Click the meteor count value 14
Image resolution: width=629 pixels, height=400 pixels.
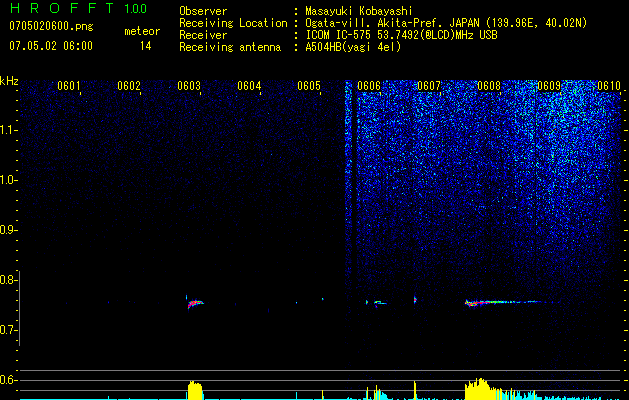[145, 46]
